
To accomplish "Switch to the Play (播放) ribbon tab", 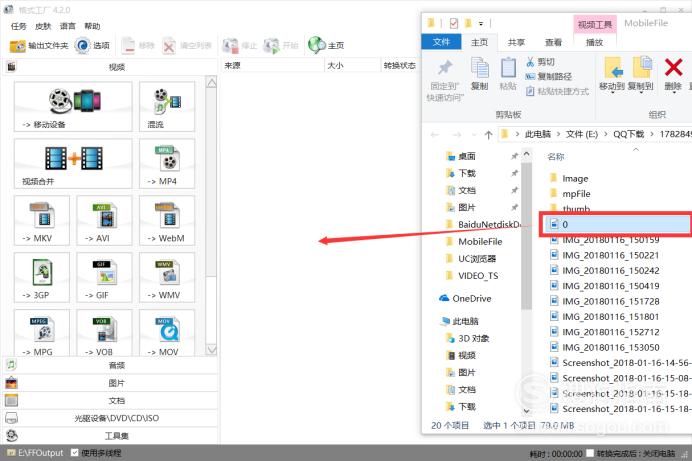I will click(594, 42).
